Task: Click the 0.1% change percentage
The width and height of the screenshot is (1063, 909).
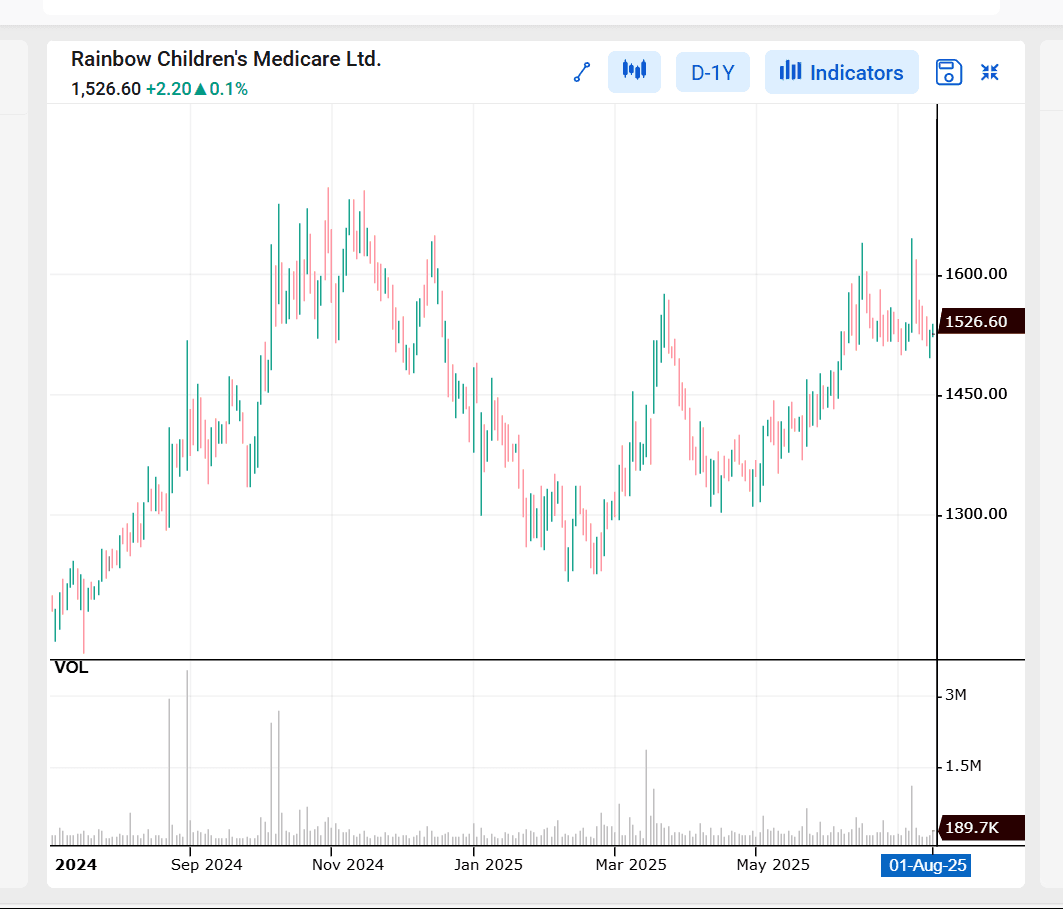Action: click(228, 89)
